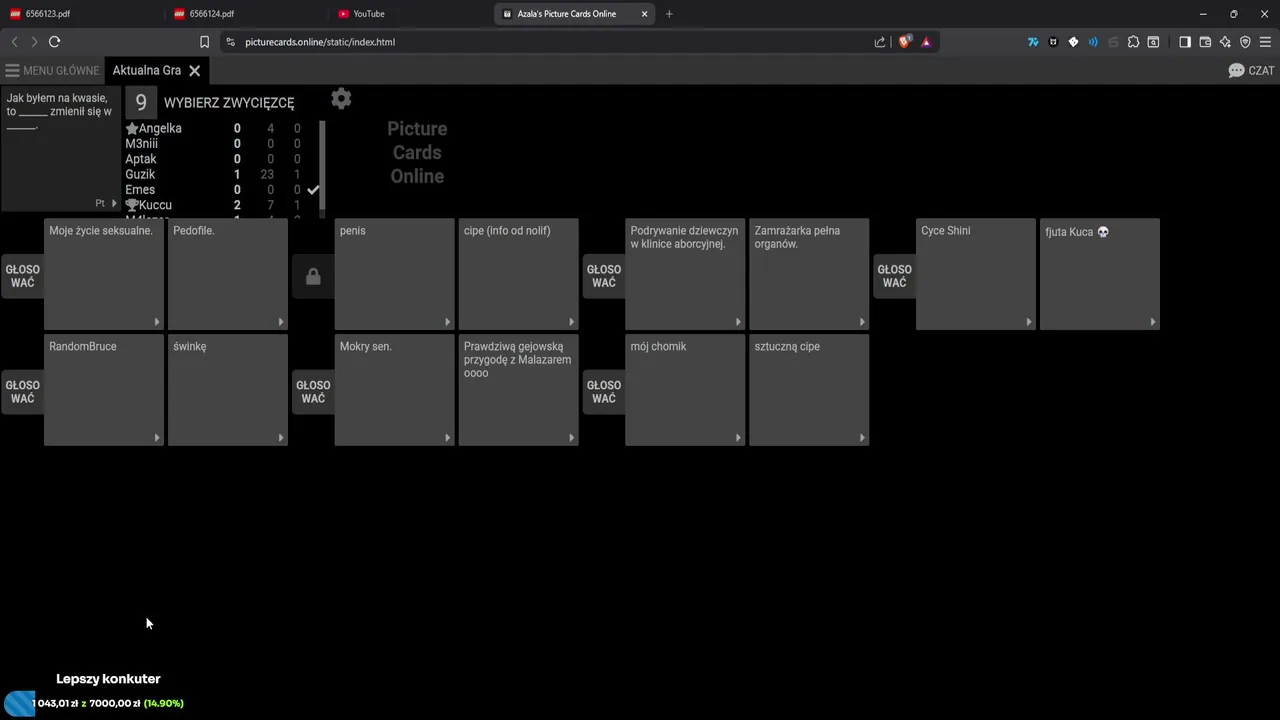Image resolution: width=1280 pixels, height=720 pixels.
Task: Toggle the browser sidebar panel icon
Action: 1185,42
